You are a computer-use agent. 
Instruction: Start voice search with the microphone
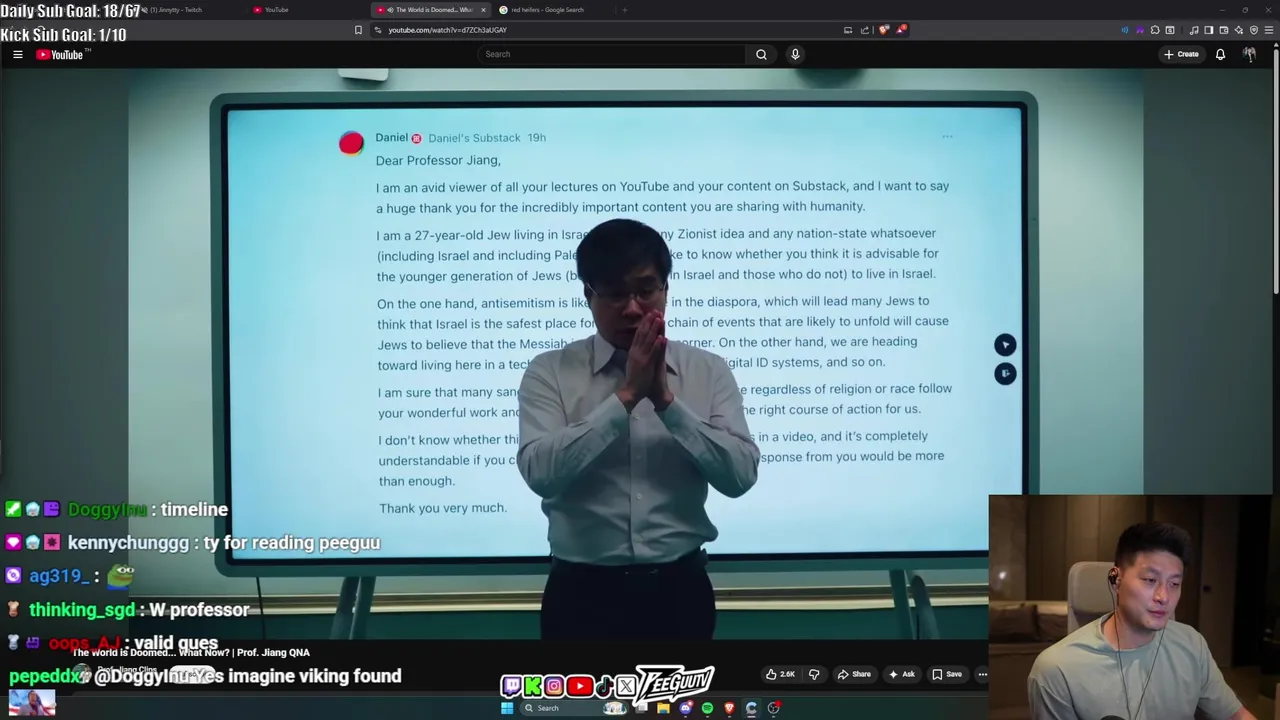pyautogui.click(x=795, y=54)
